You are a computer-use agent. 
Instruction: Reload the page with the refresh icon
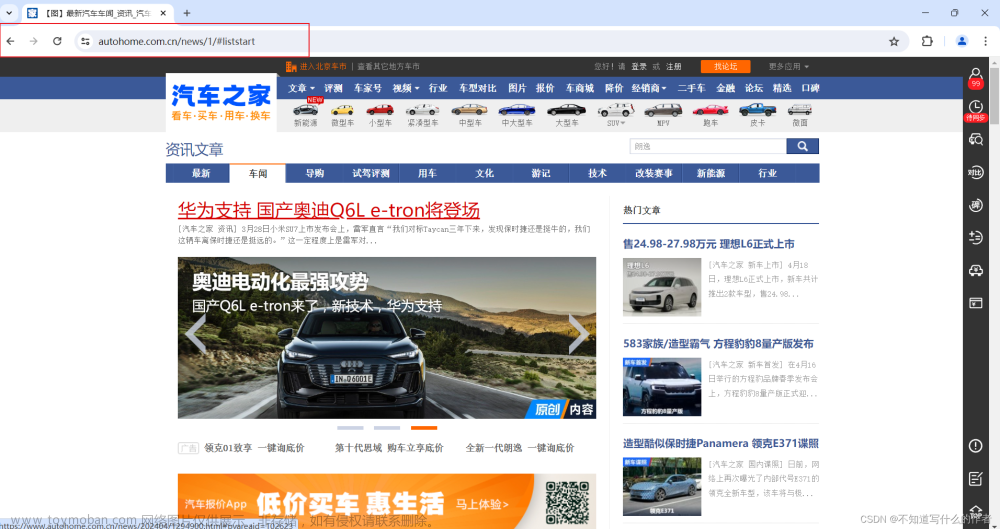coord(57,41)
